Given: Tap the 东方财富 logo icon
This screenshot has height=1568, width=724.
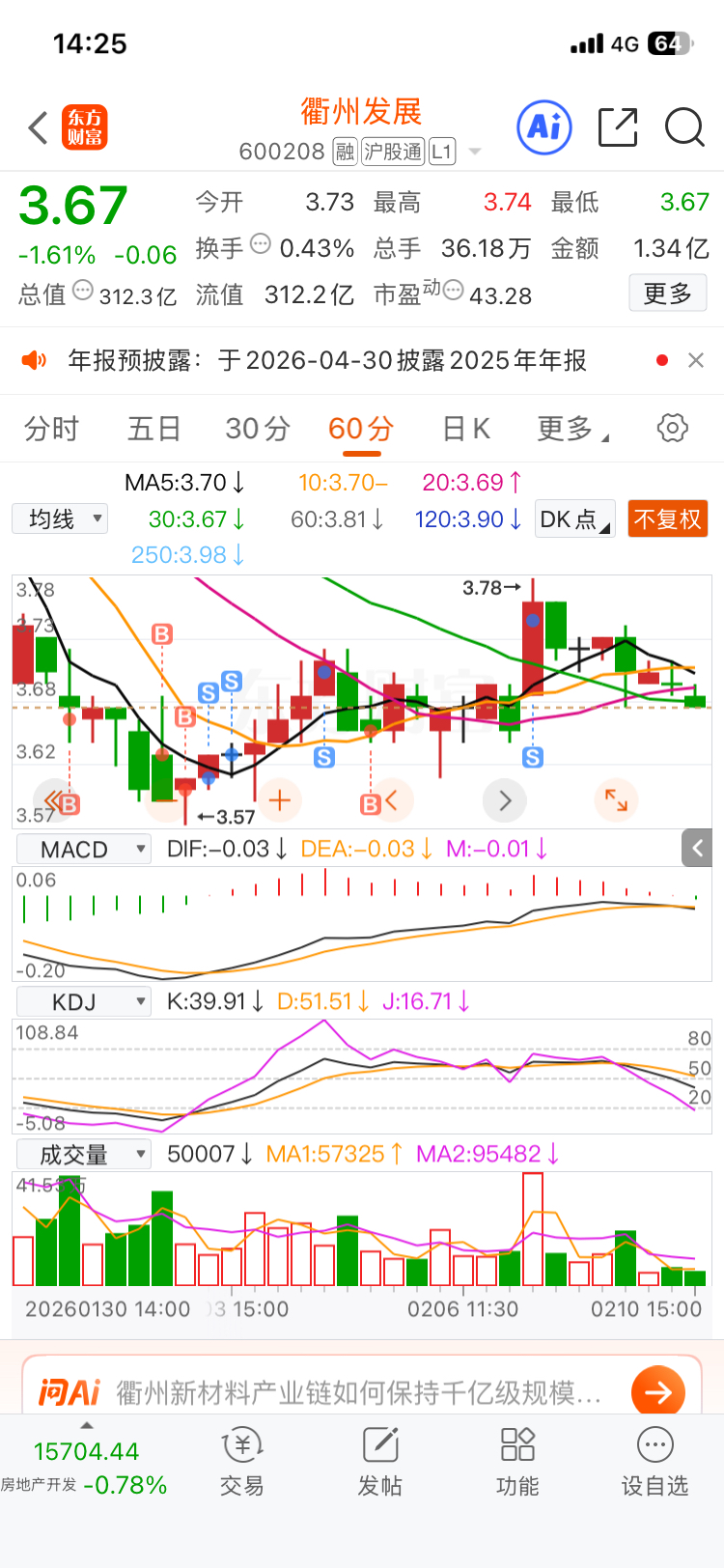Looking at the screenshot, I should (x=85, y=127).
